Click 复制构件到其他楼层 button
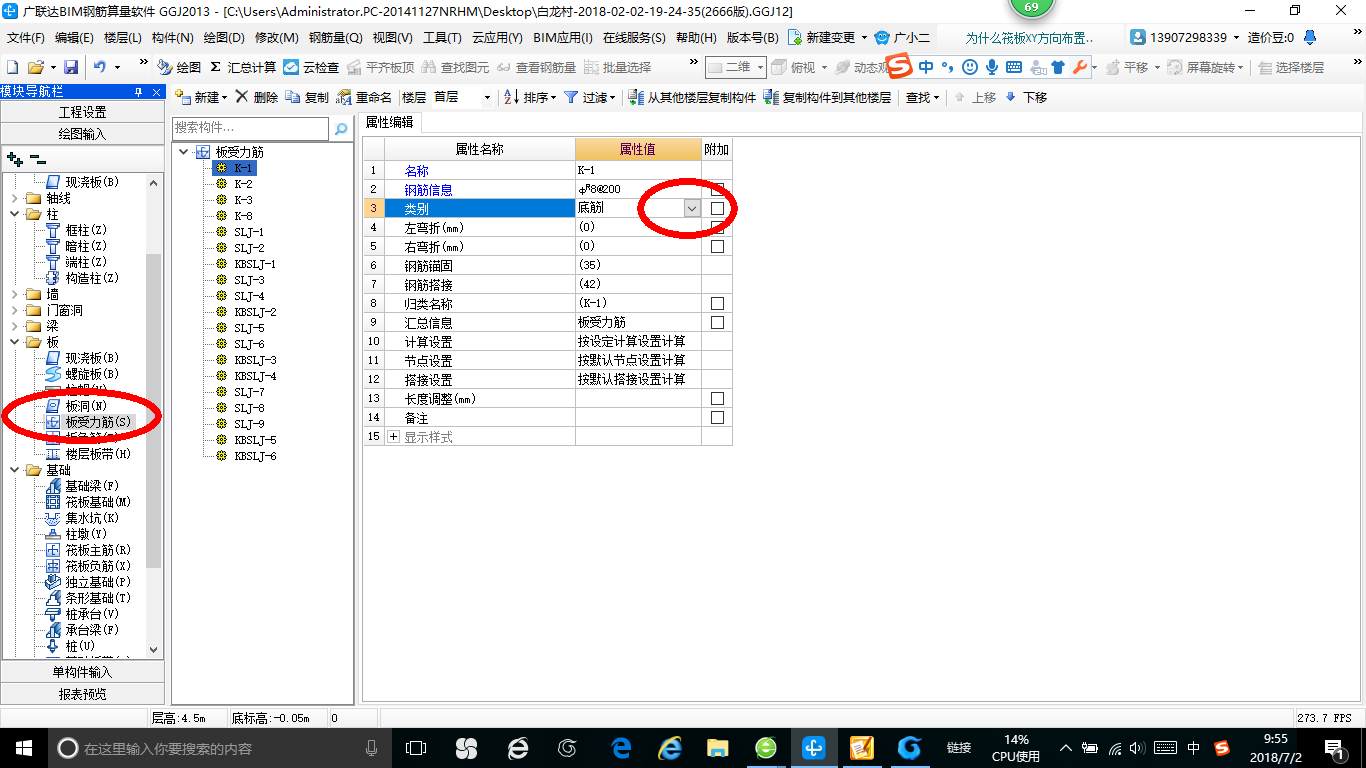This screenshot has height=768, width=1366. (x=827, y=97)
